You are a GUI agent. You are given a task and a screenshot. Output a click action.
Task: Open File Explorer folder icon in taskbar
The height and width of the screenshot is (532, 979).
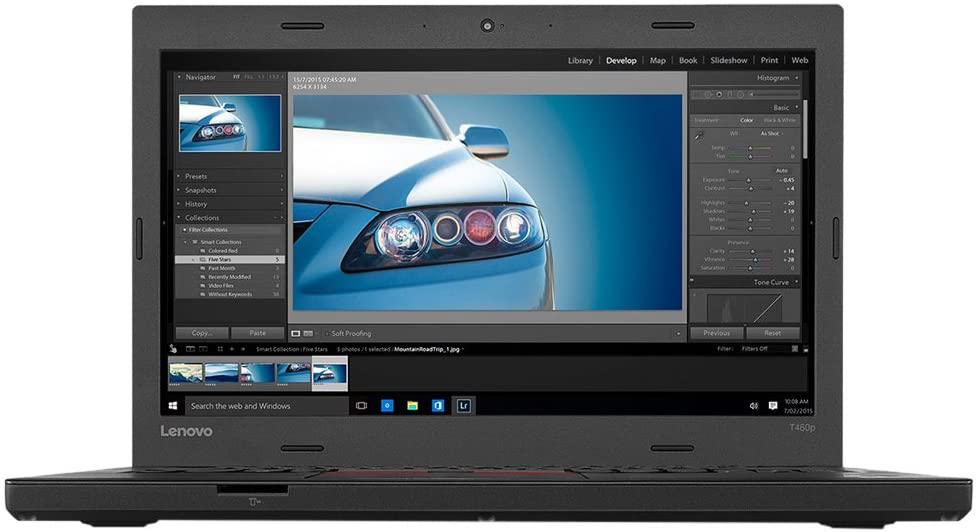click(412, 406)
